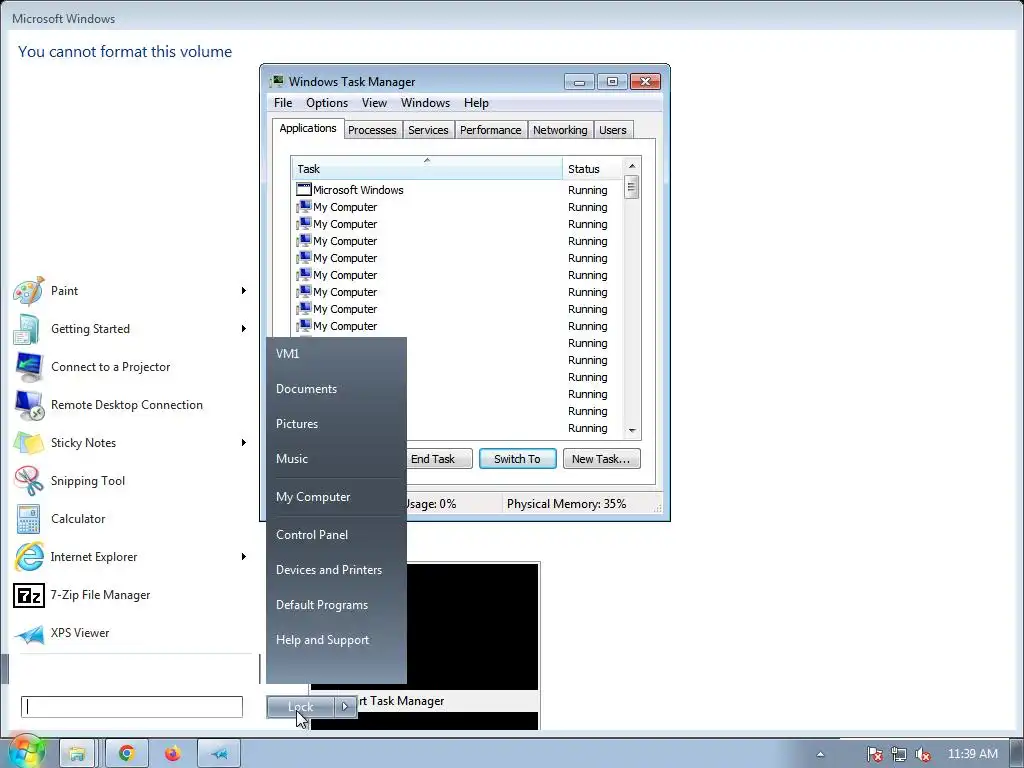Open Firefox from the taskbar

[172, 754]
